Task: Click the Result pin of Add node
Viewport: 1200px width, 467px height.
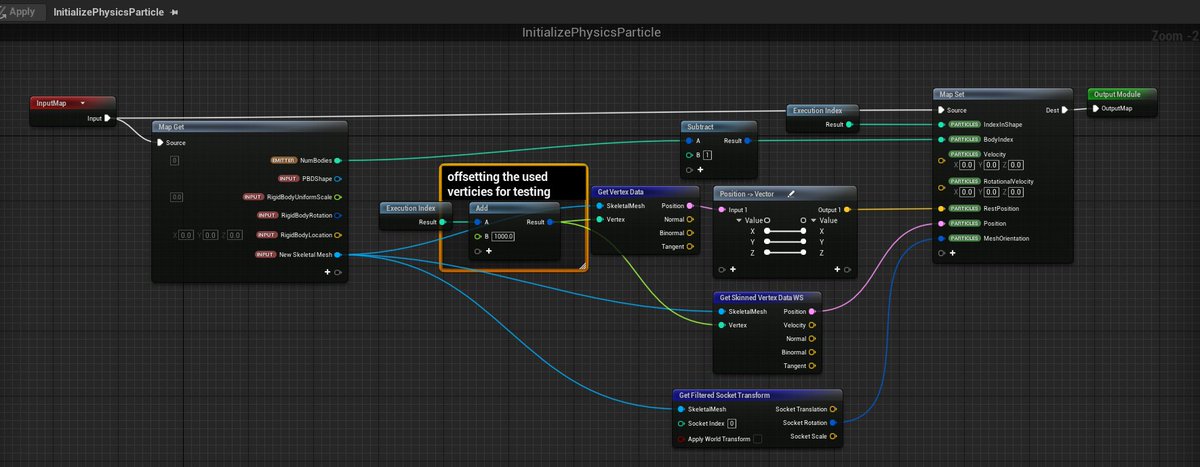Action: (551, 222)
